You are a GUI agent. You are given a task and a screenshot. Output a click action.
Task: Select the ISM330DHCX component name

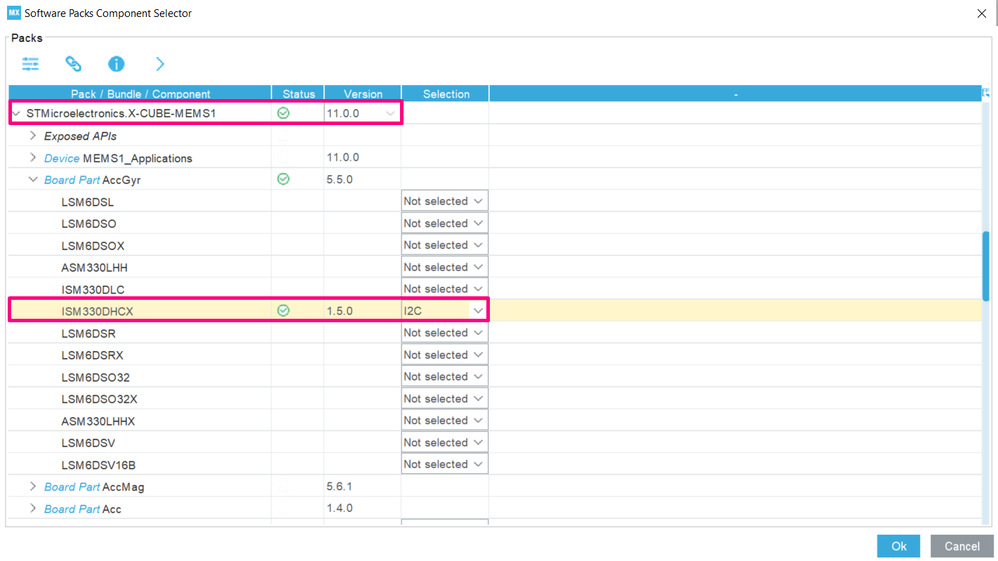tap(97, 311)
